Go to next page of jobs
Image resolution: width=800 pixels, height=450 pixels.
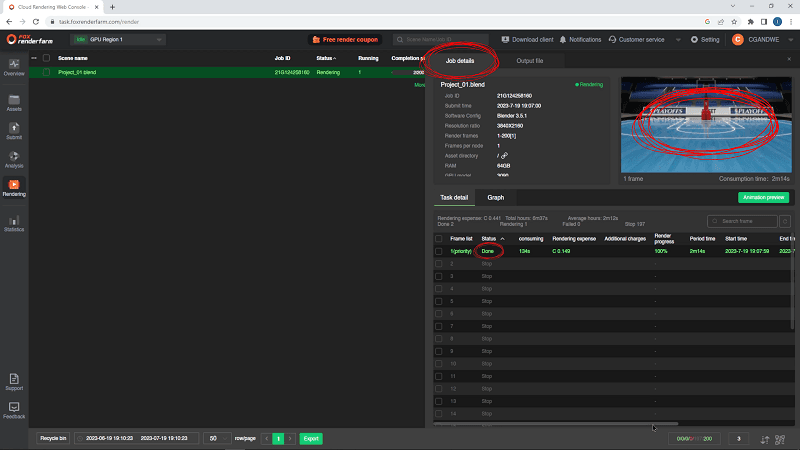(290, 438)
